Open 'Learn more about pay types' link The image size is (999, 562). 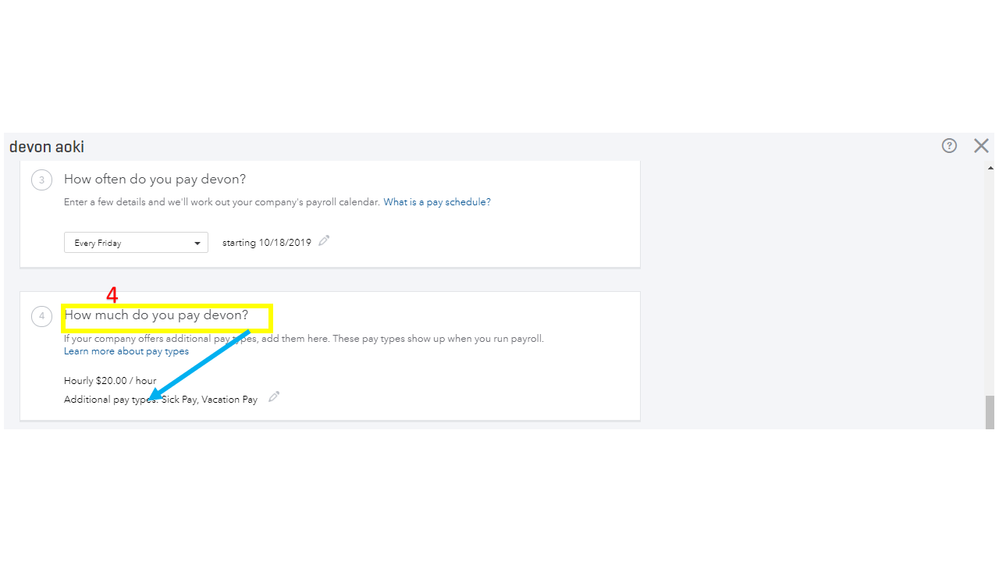(x=126, y=352)
